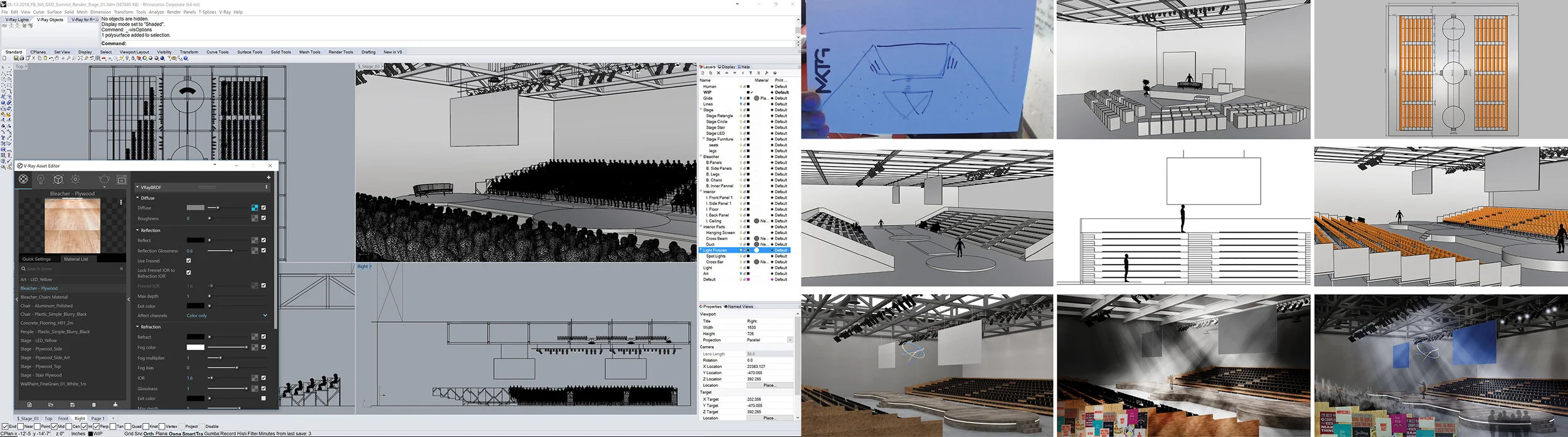The height and width of the screenshot is (437, 1568).
Task: Click the Pan hand icon in the Standard toolbar
Action: click(x=57, y=58)
